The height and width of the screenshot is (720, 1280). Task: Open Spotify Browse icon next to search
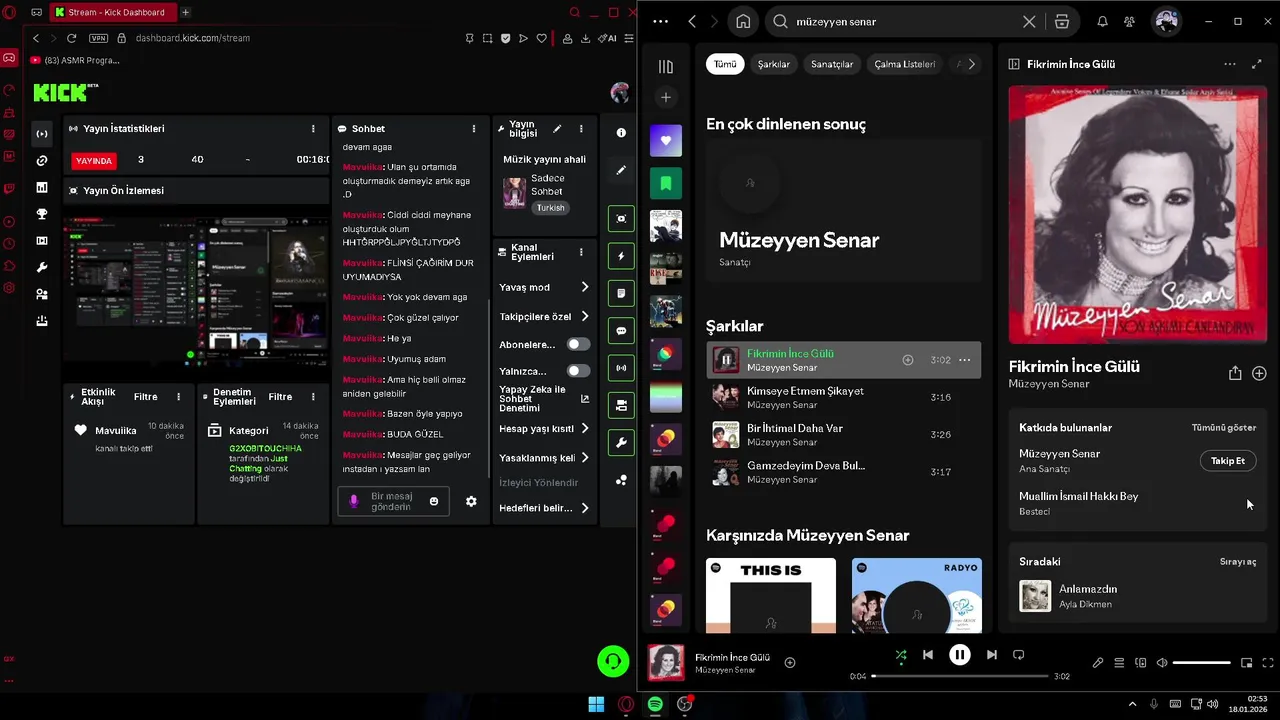[1062, 21]
